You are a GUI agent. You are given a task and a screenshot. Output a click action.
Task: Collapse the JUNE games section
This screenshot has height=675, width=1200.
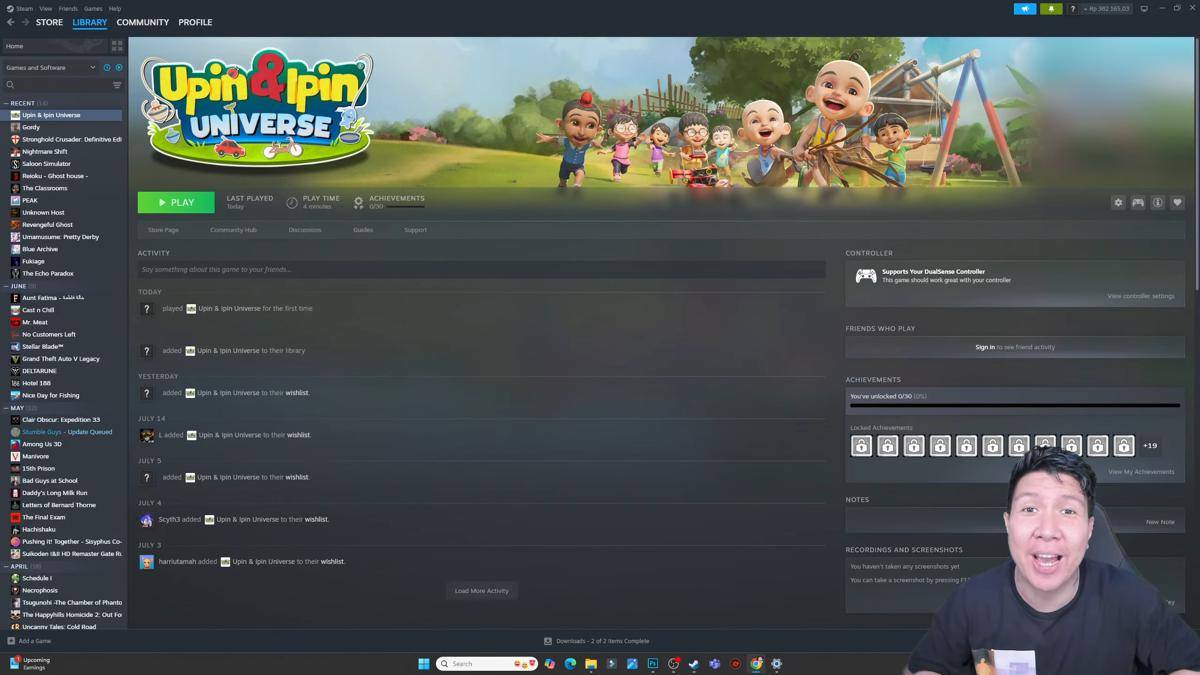point(6,286)
